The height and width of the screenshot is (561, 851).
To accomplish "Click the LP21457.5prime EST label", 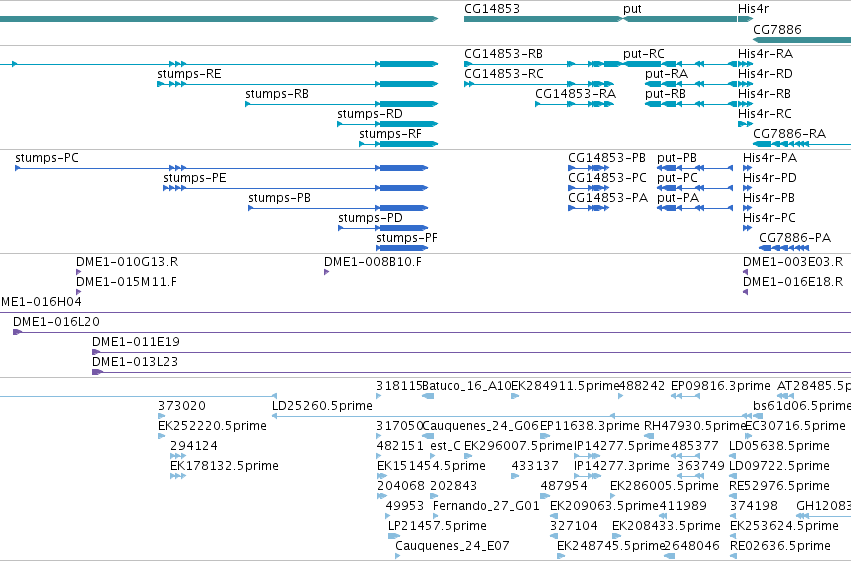I will pyautogui.click(x=437, y=526).
